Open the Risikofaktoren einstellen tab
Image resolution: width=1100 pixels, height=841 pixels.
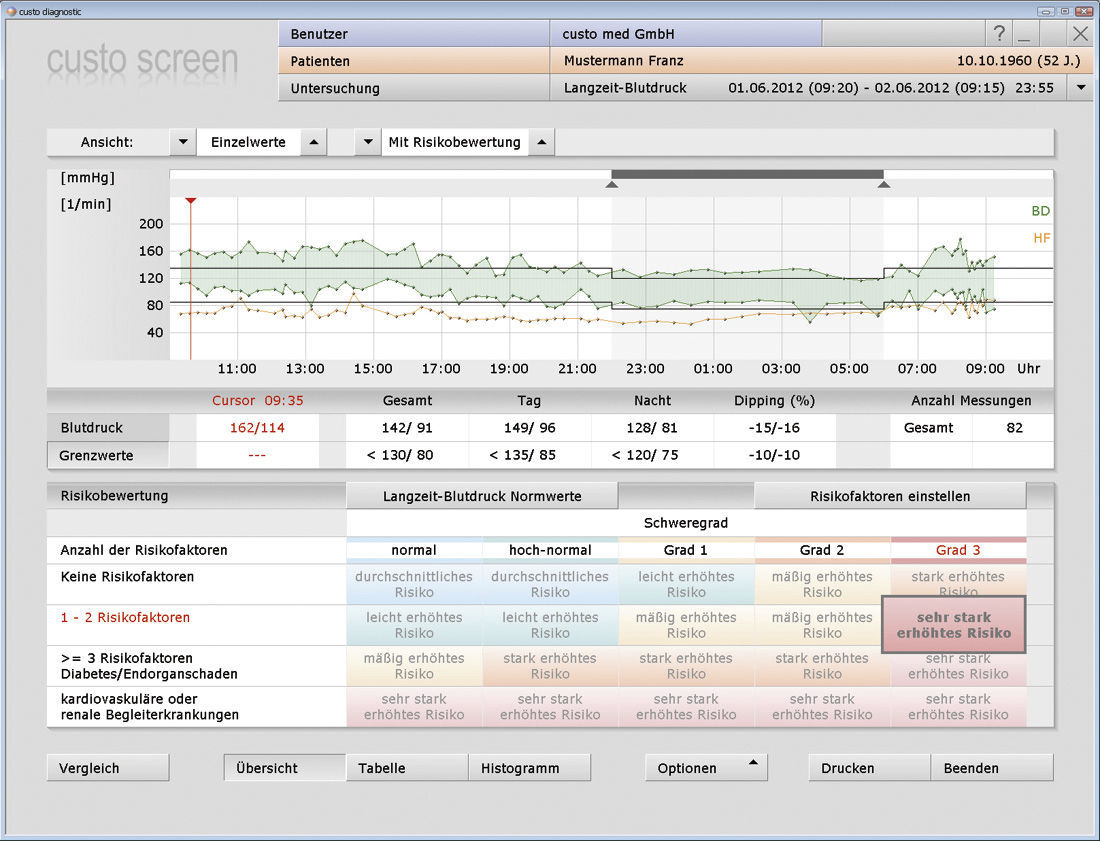[890, 495]
